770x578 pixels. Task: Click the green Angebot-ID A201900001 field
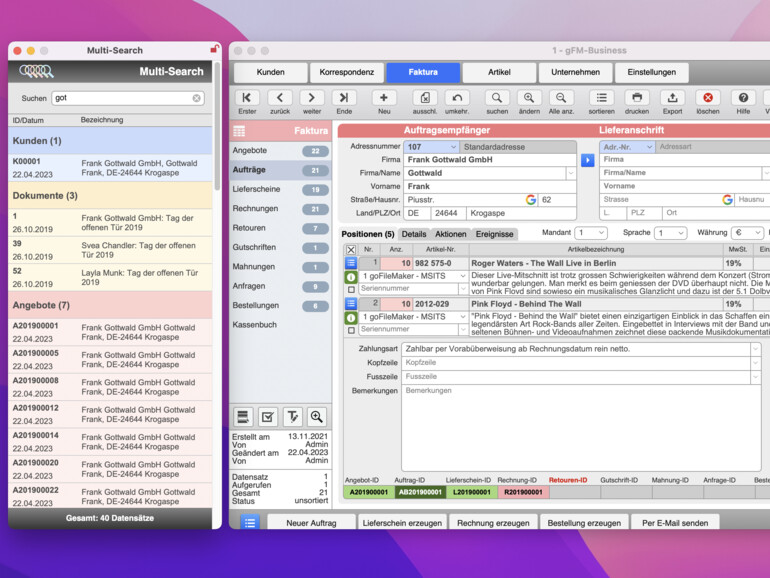pos(367,492)
